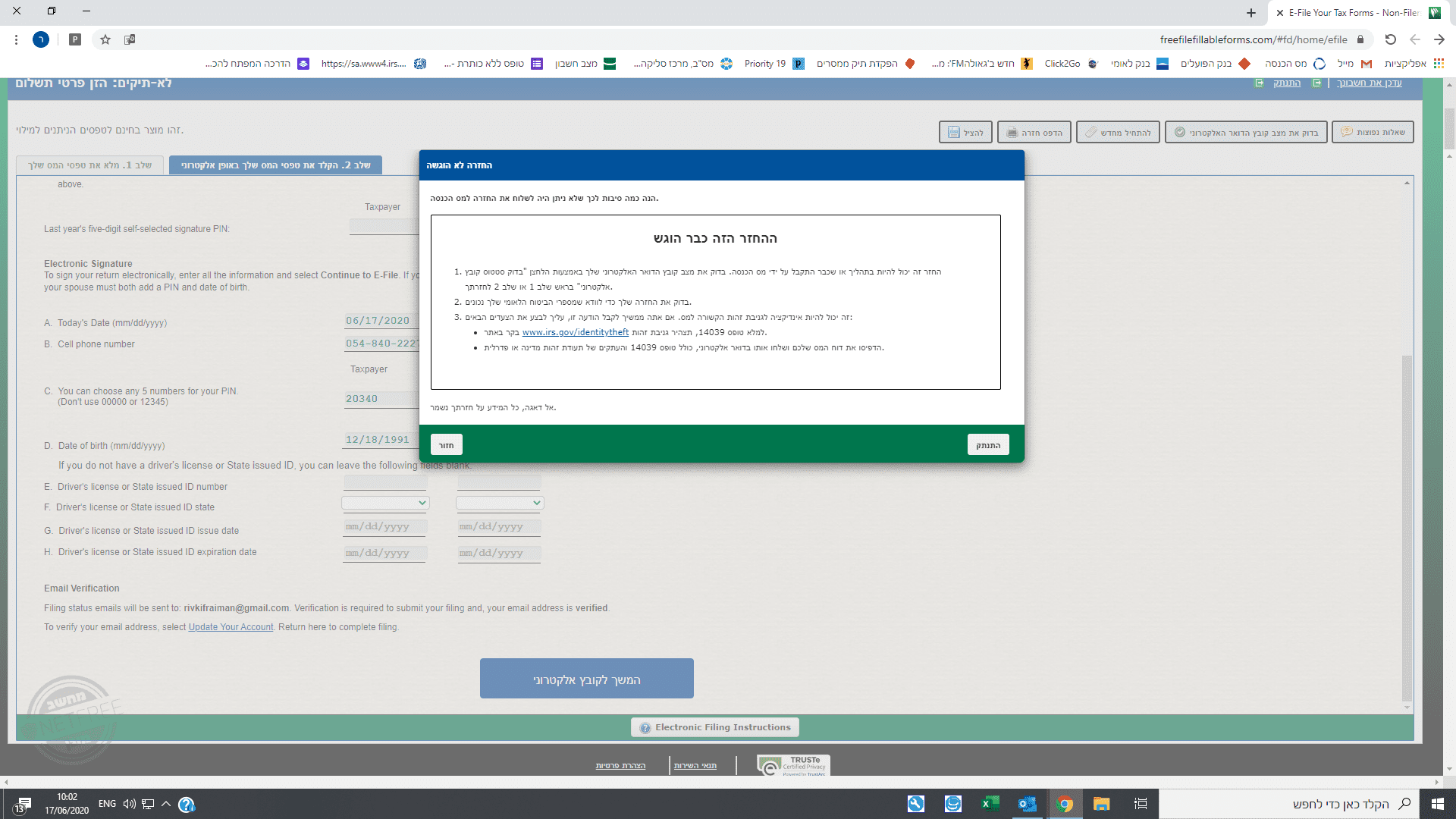The image size is (1456, 819).
Task: Bookmark this page with the star icon
Action: click(x=105, y=39)
